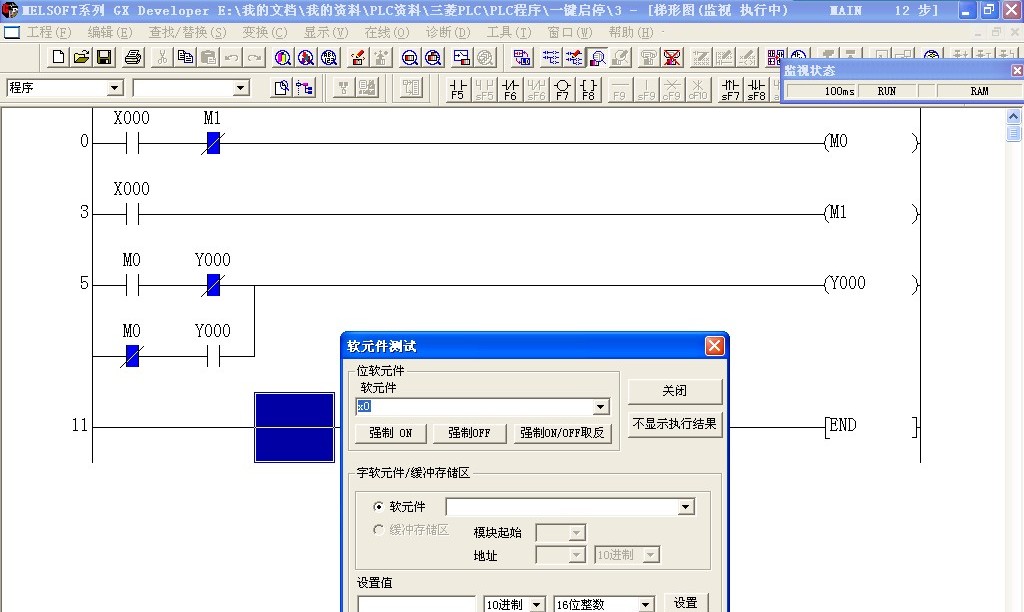The height and width of the screenshot is (612, 1024).
Task: Open the empty dropdown beside 程序
Action: click(240, 88)
